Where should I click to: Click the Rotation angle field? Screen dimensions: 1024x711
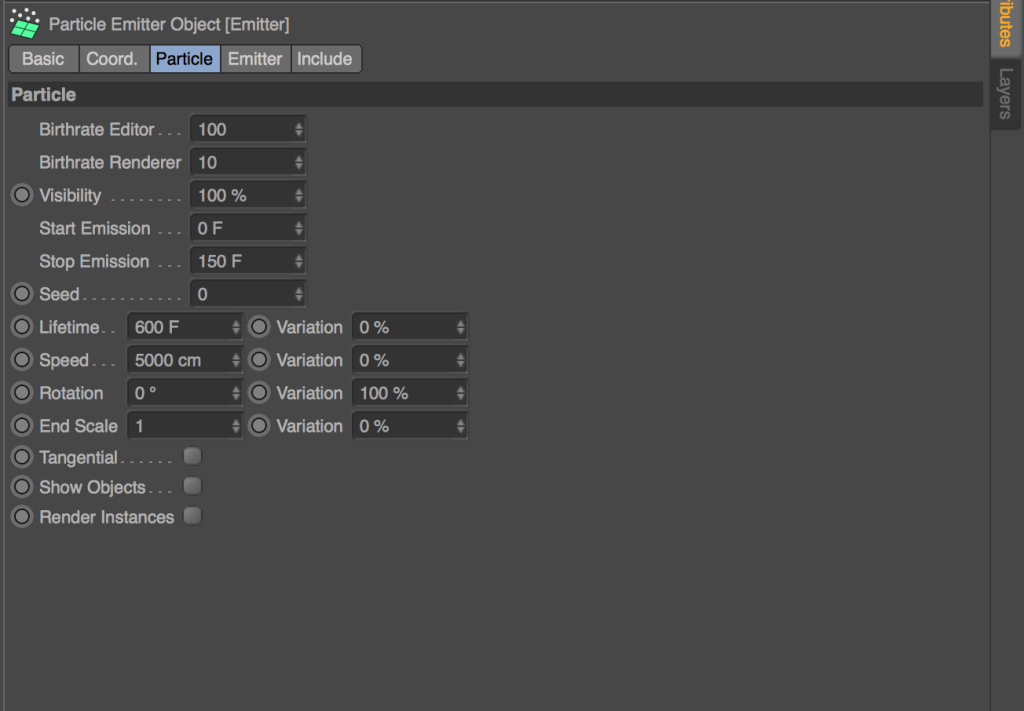pos(185,393)
